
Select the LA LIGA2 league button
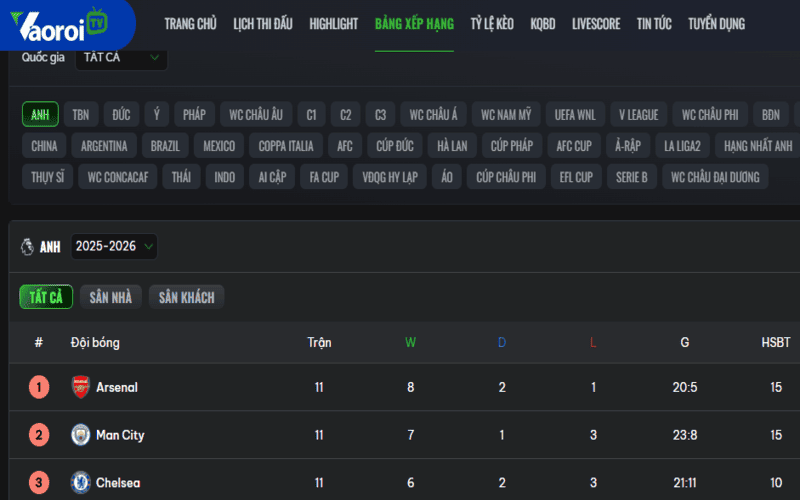(682, 146)
